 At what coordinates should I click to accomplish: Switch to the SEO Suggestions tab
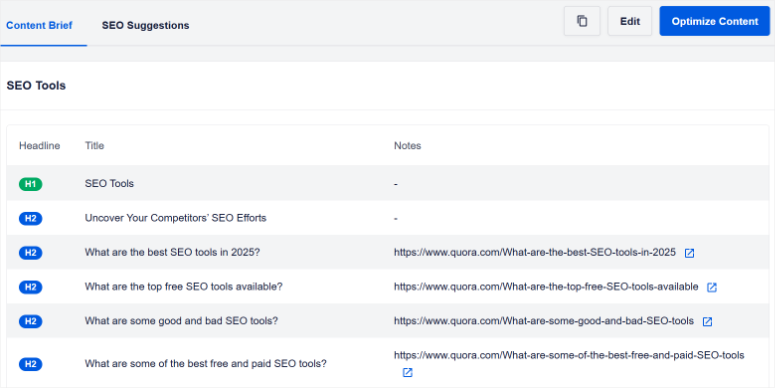click(x=145, y=25)
